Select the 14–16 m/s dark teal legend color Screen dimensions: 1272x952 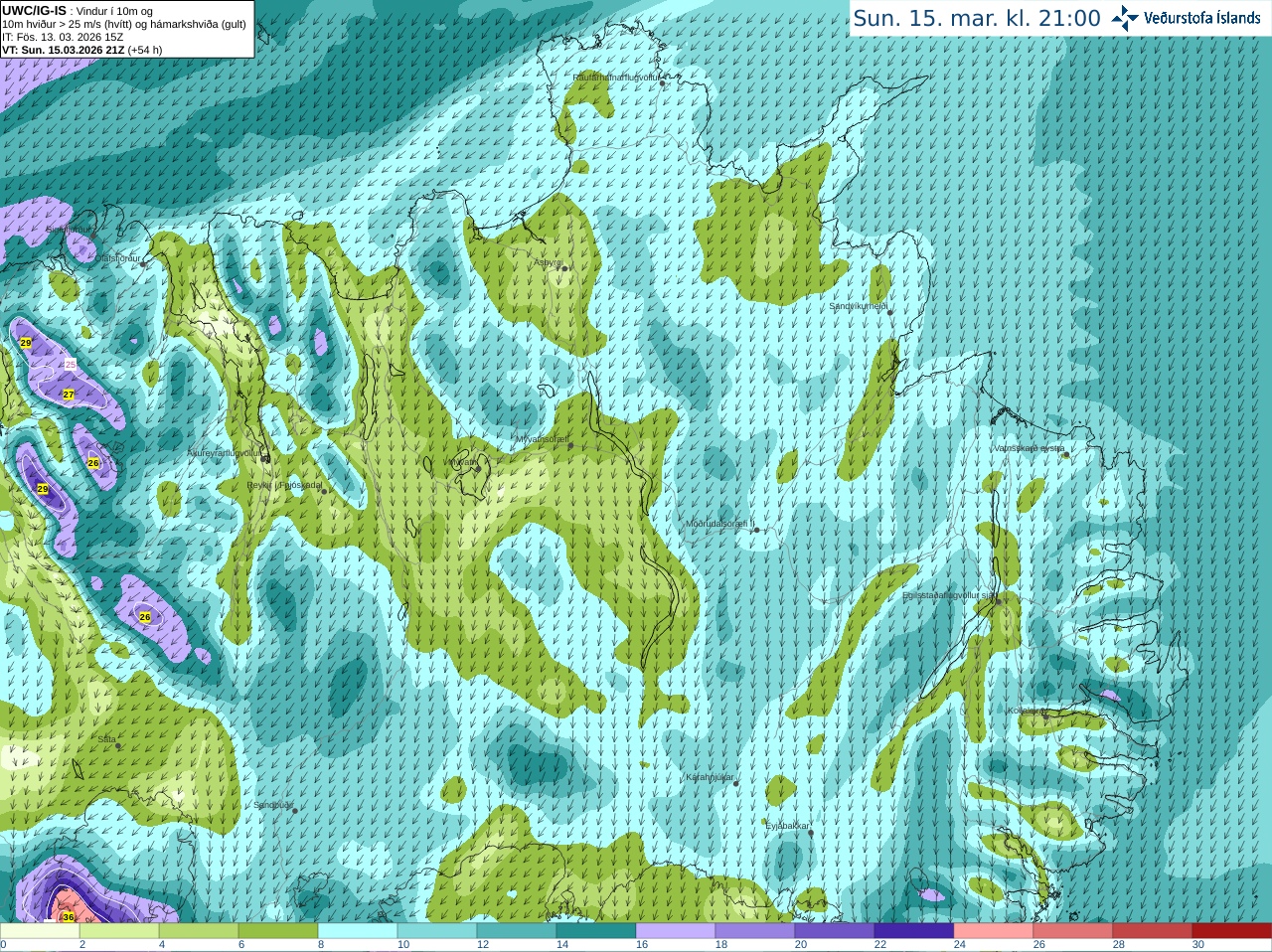pos(596,931)
